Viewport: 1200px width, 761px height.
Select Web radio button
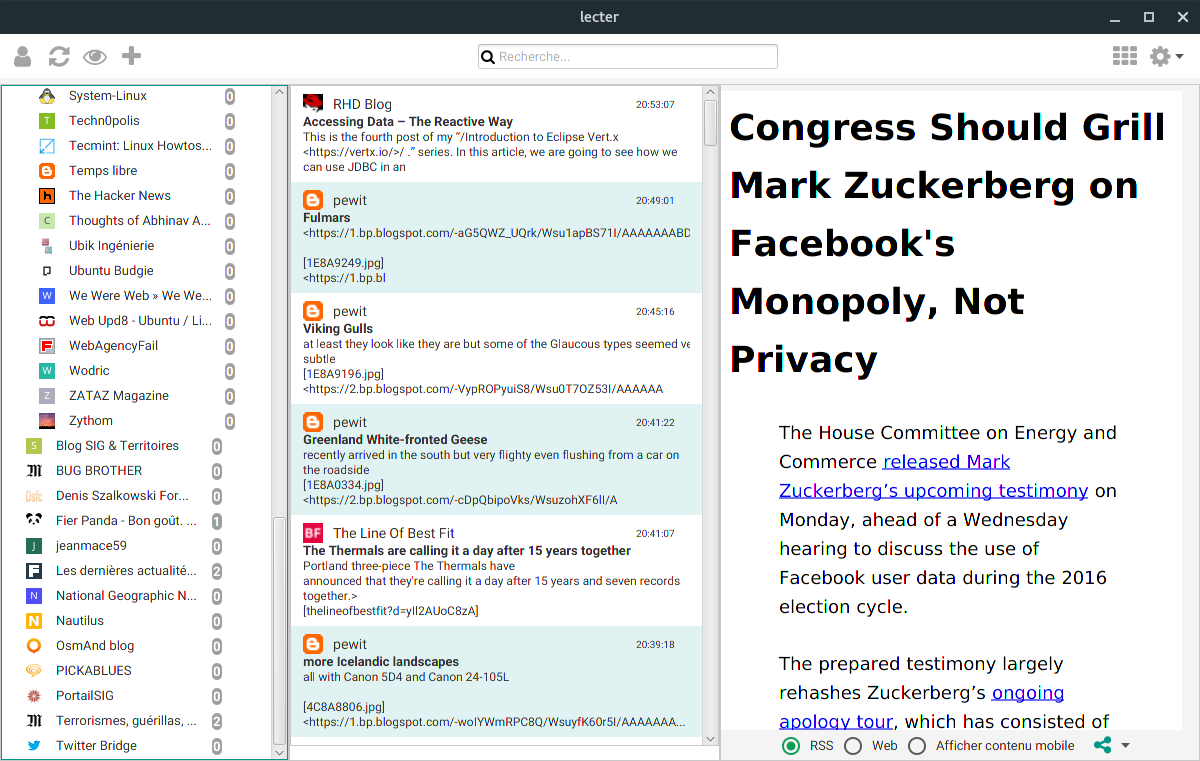tap(853, 746)
